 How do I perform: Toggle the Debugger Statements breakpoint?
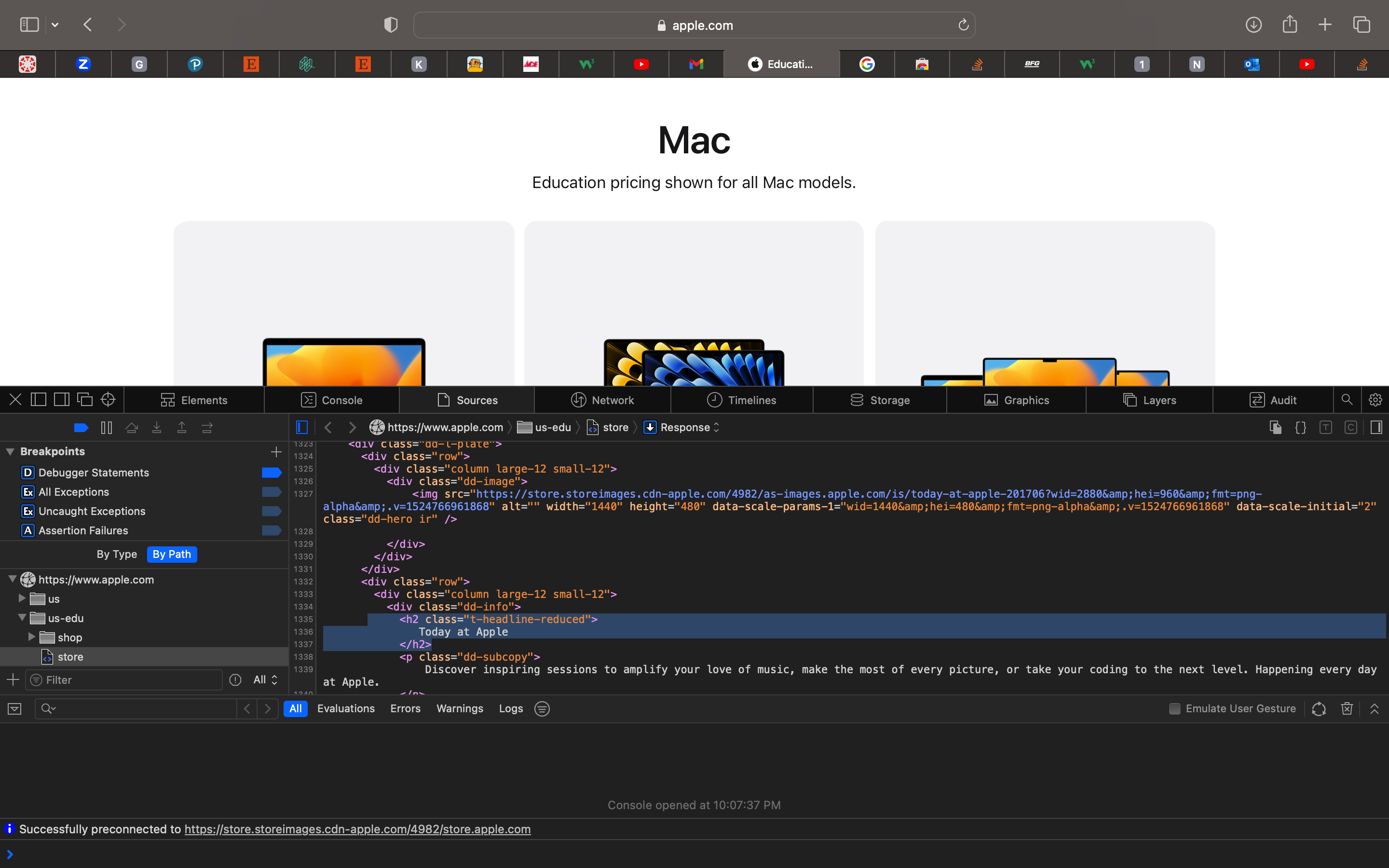point(271,473)
